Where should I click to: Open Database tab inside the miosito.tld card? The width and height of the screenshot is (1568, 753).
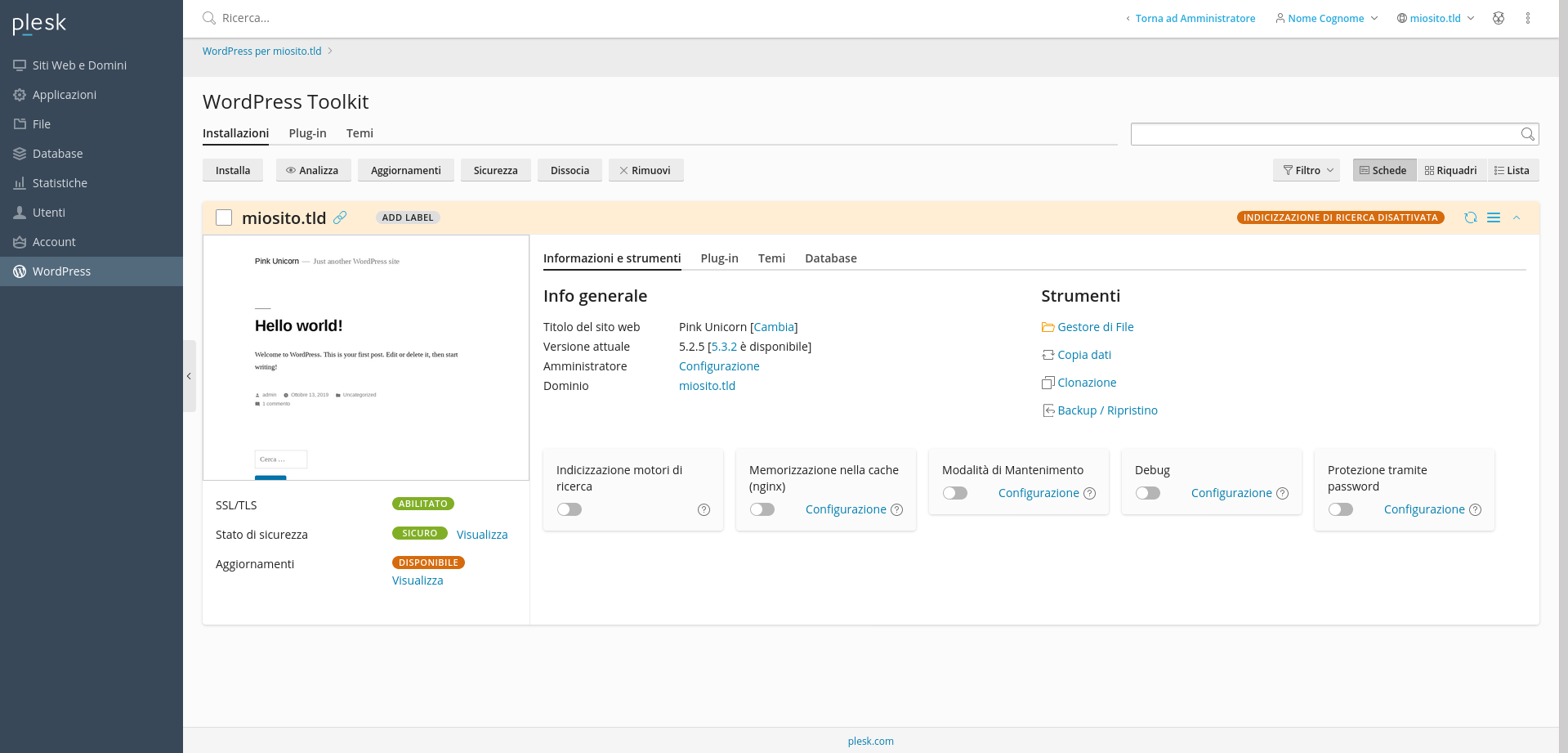831,258
